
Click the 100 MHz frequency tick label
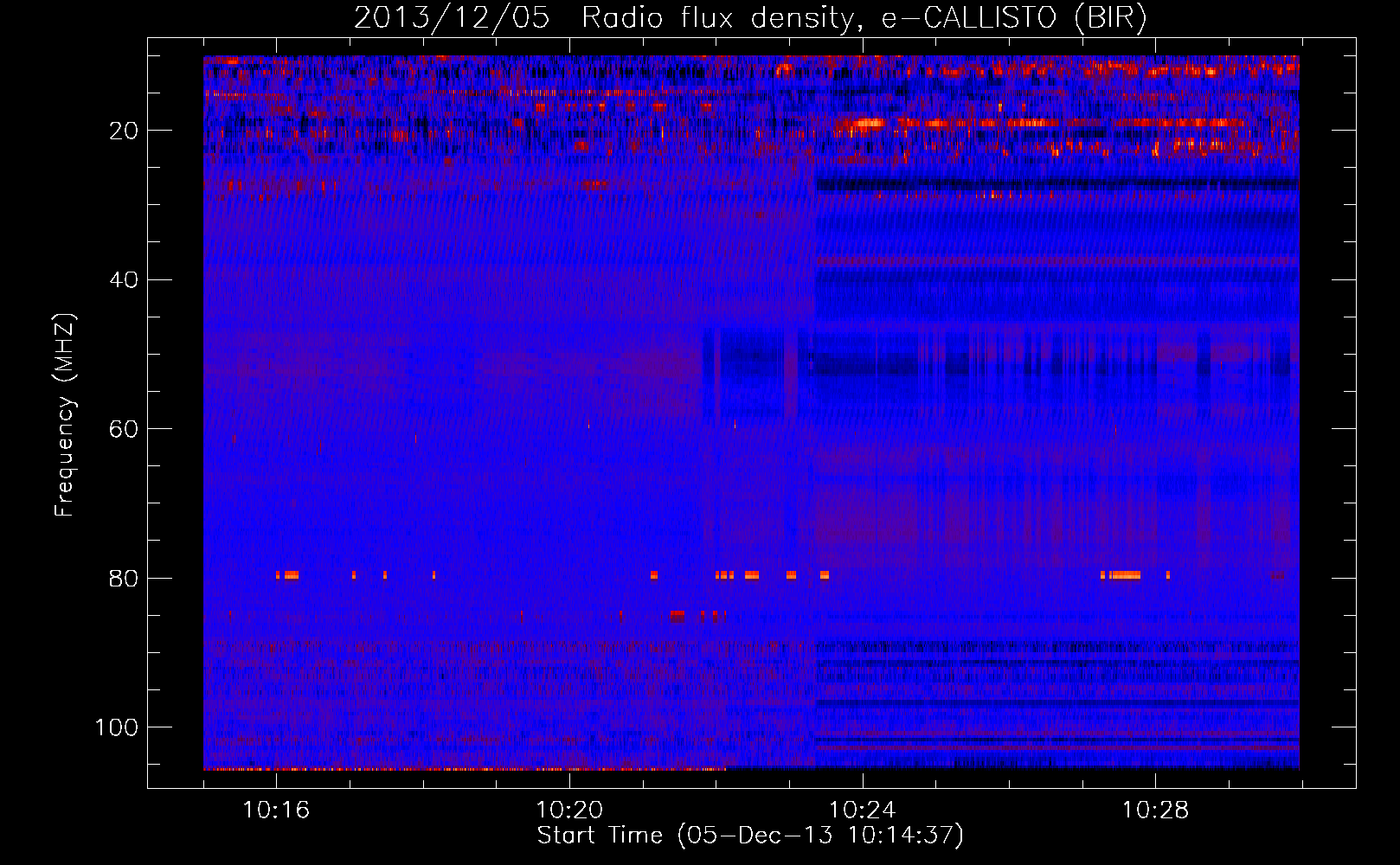coord(117,727)
